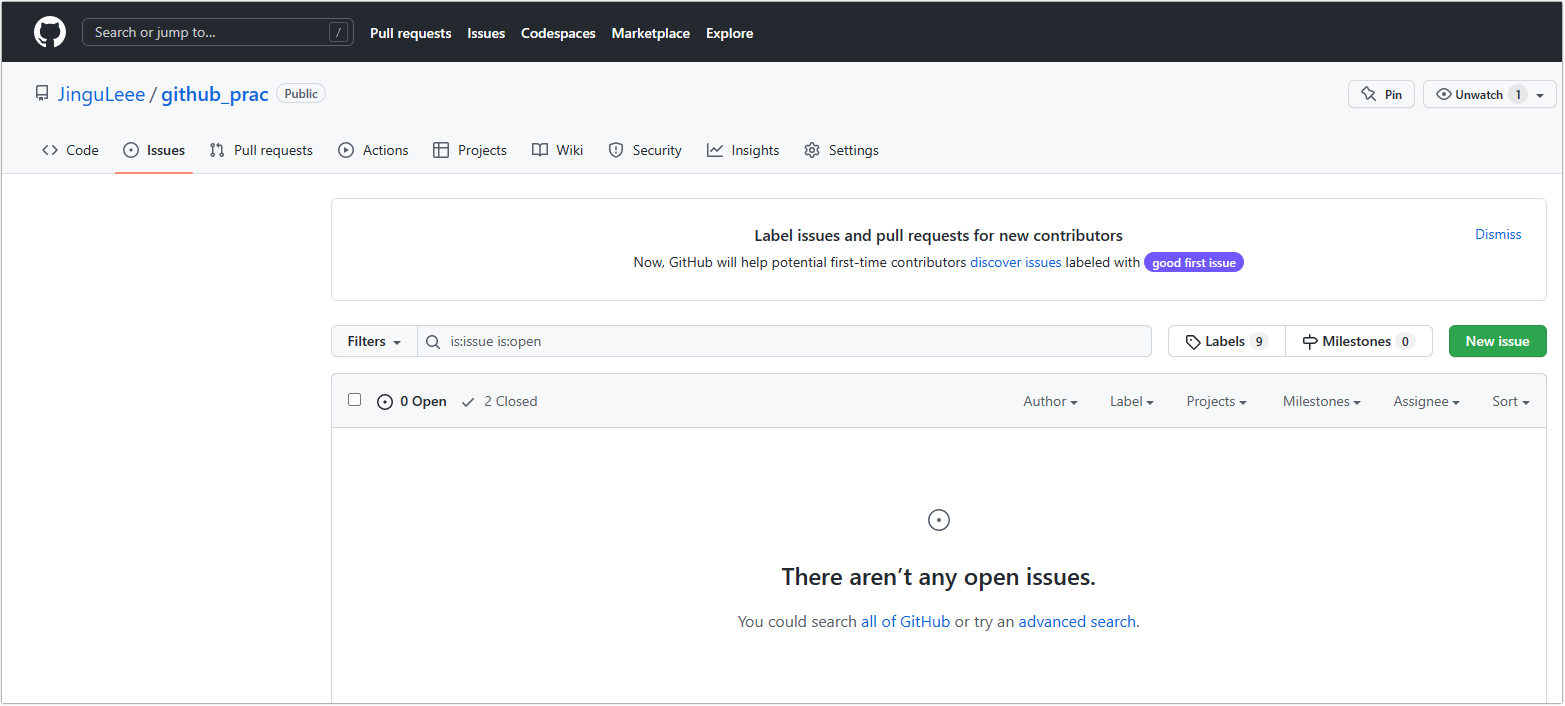Click the 'good first issue' label
This screenshot has width=1565, height=706.
pos(1194,263)
